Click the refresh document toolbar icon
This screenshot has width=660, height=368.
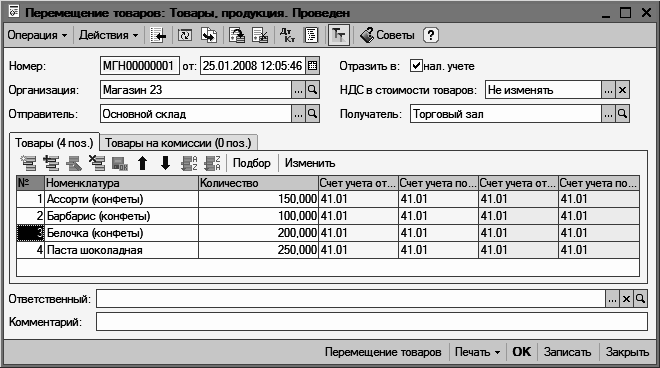tap(185, 35)
